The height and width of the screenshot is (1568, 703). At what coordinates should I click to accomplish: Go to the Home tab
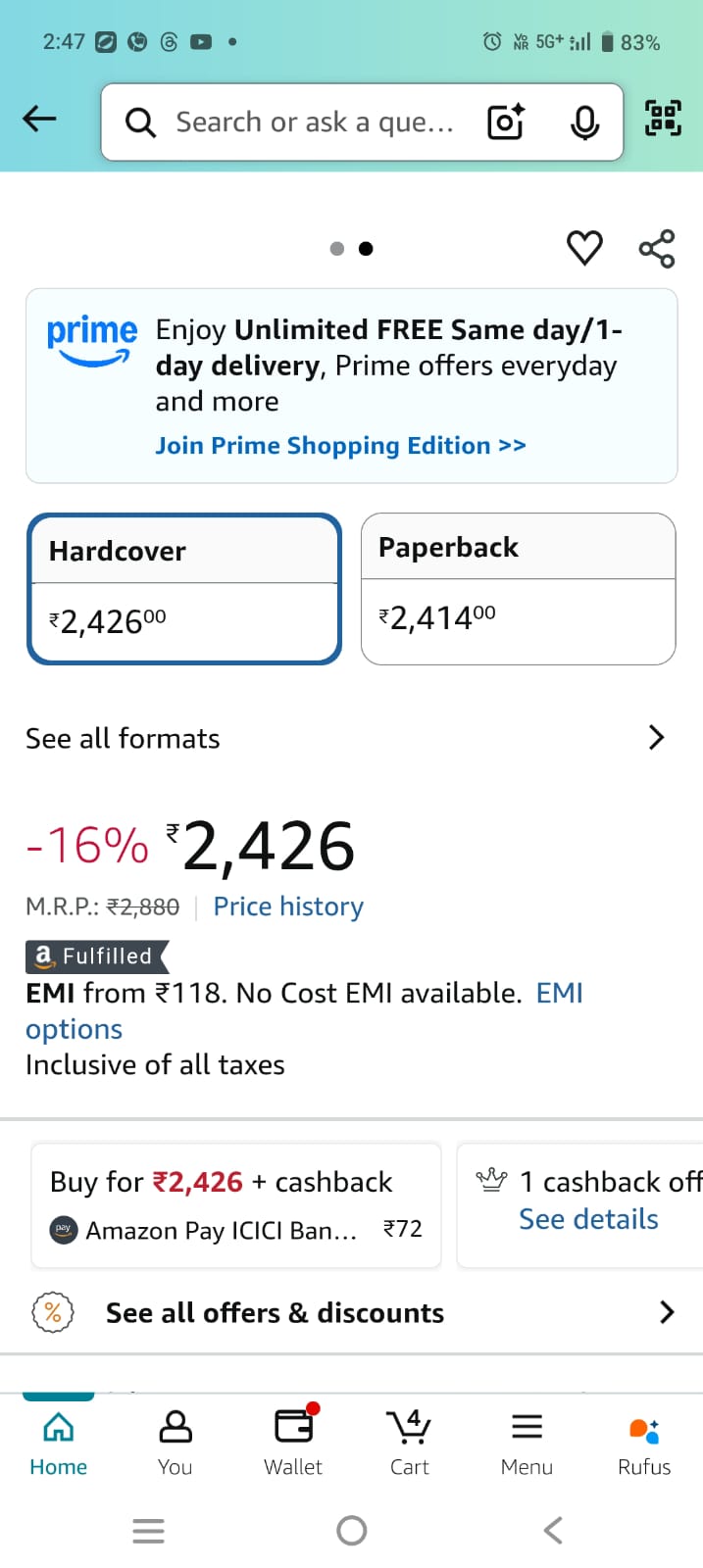pos(59,1441)
